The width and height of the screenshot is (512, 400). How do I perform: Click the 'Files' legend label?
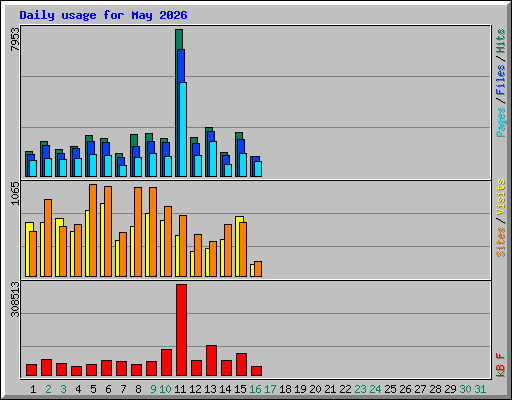tap(500, 80)
